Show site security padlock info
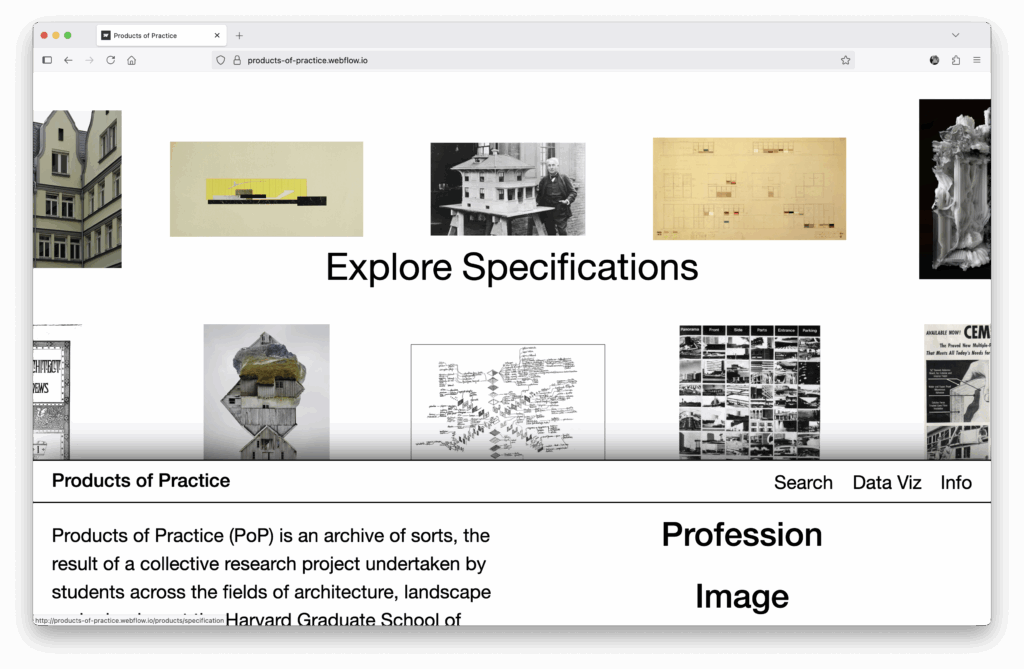This screenshot has width=1024, height=669. pos(237,60)
